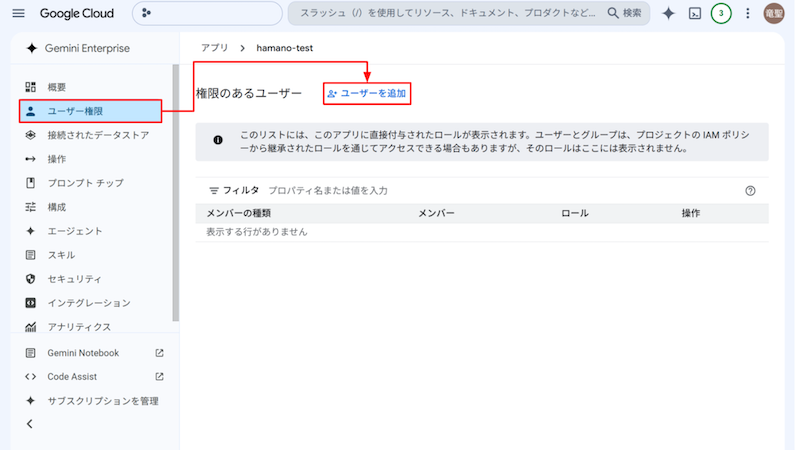This screenshot has width=804, height=450.
Task: Click 権限のあるユーザー heading
Action: tap(249, 94)
